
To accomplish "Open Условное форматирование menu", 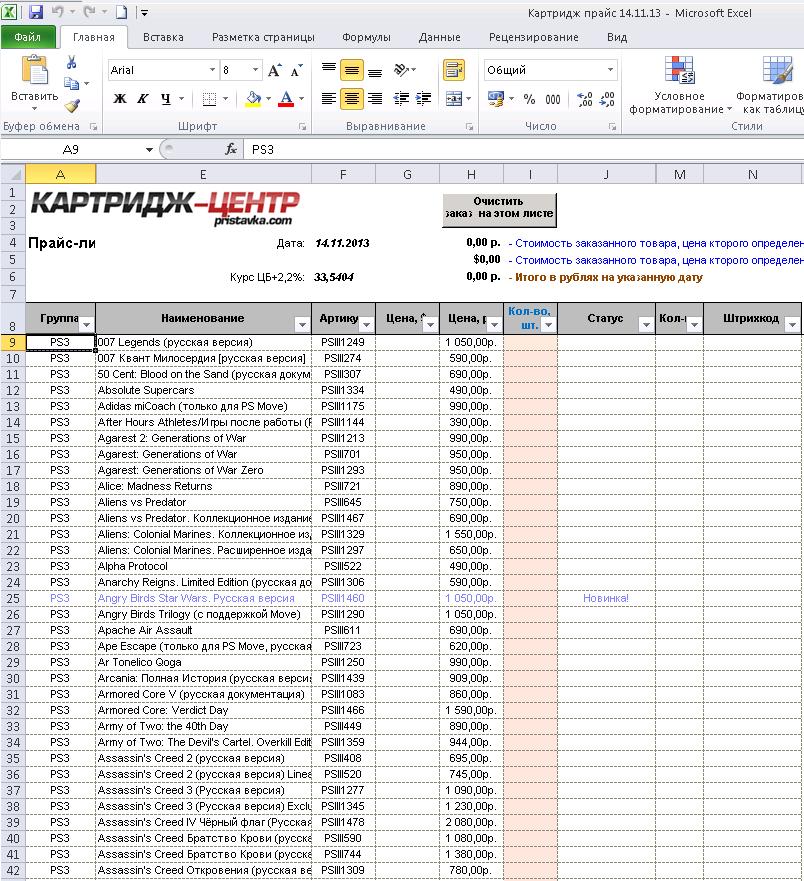I will (680, 85).
